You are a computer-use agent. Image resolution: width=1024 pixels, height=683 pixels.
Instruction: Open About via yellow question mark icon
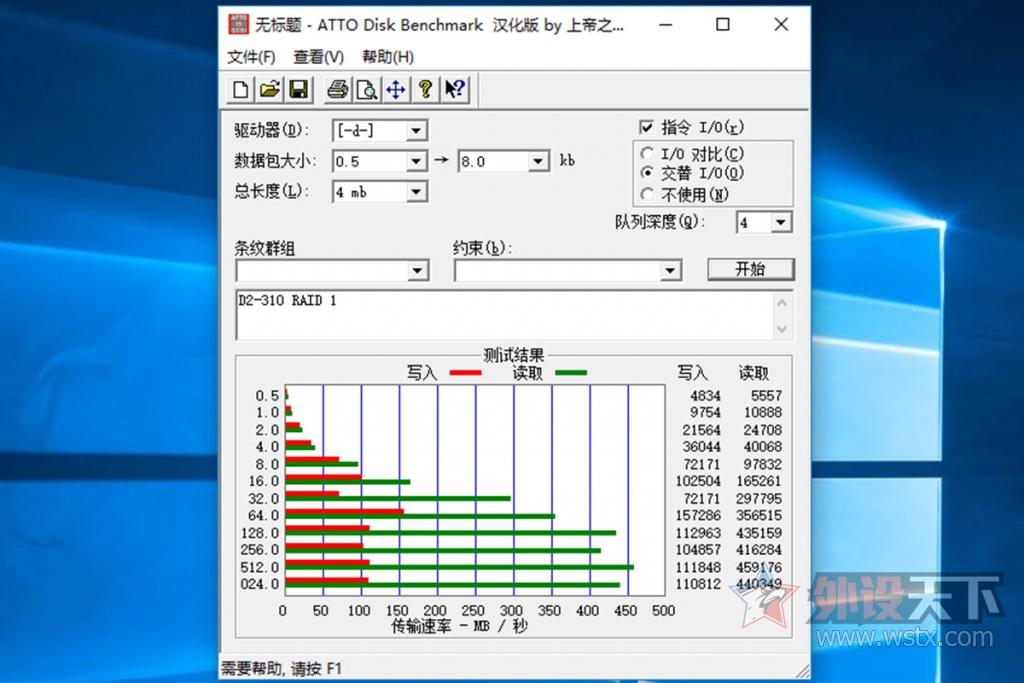pos(425,89)
